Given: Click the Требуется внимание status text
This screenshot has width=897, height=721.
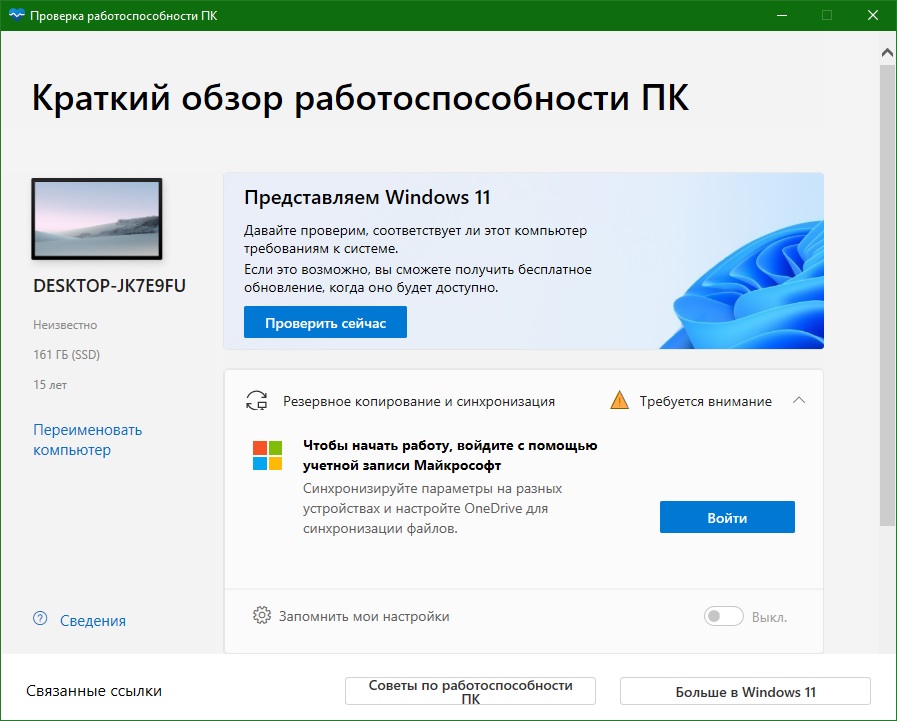Looking at the screenshot, I should [x=705, y=401].
